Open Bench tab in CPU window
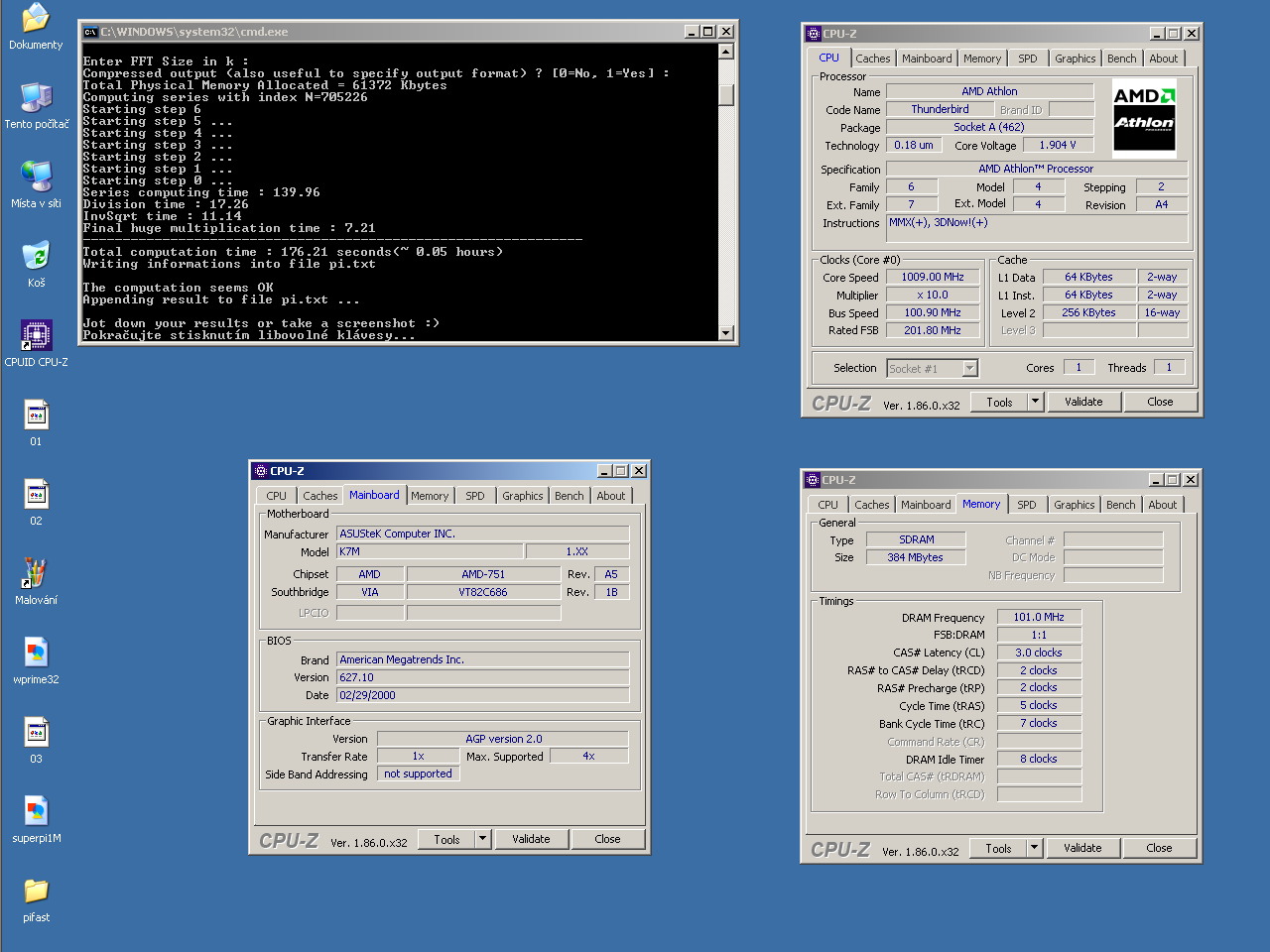The image size is (1270, 952). (x=1122, y=59)
